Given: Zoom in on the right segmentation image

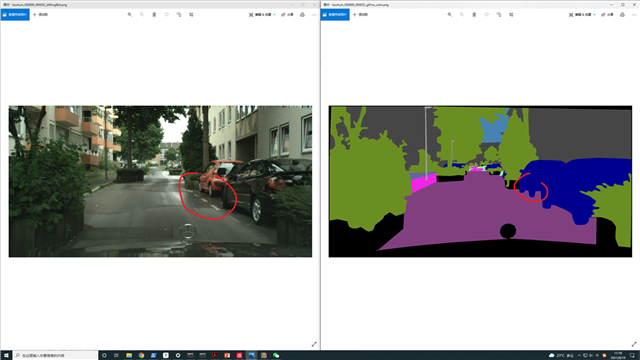Looking at the screenshot, I should point(450,15).
